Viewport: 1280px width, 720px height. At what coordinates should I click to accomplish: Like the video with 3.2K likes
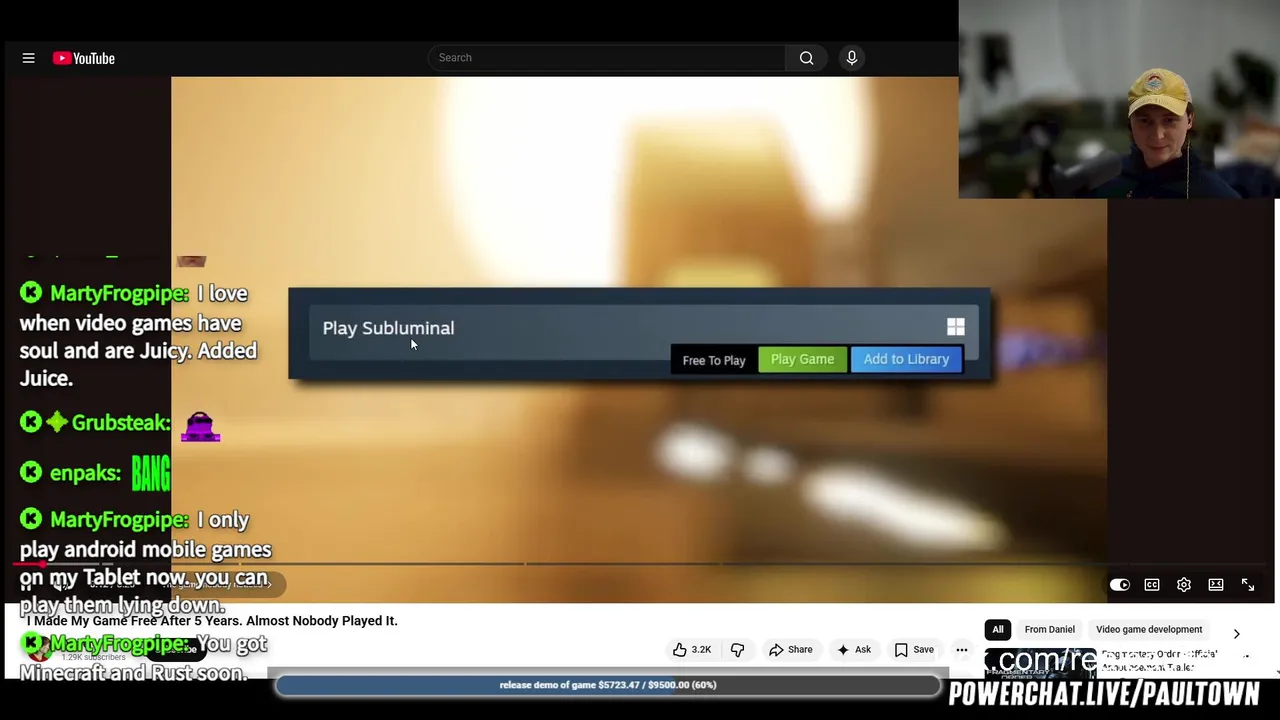coord(692,650)
